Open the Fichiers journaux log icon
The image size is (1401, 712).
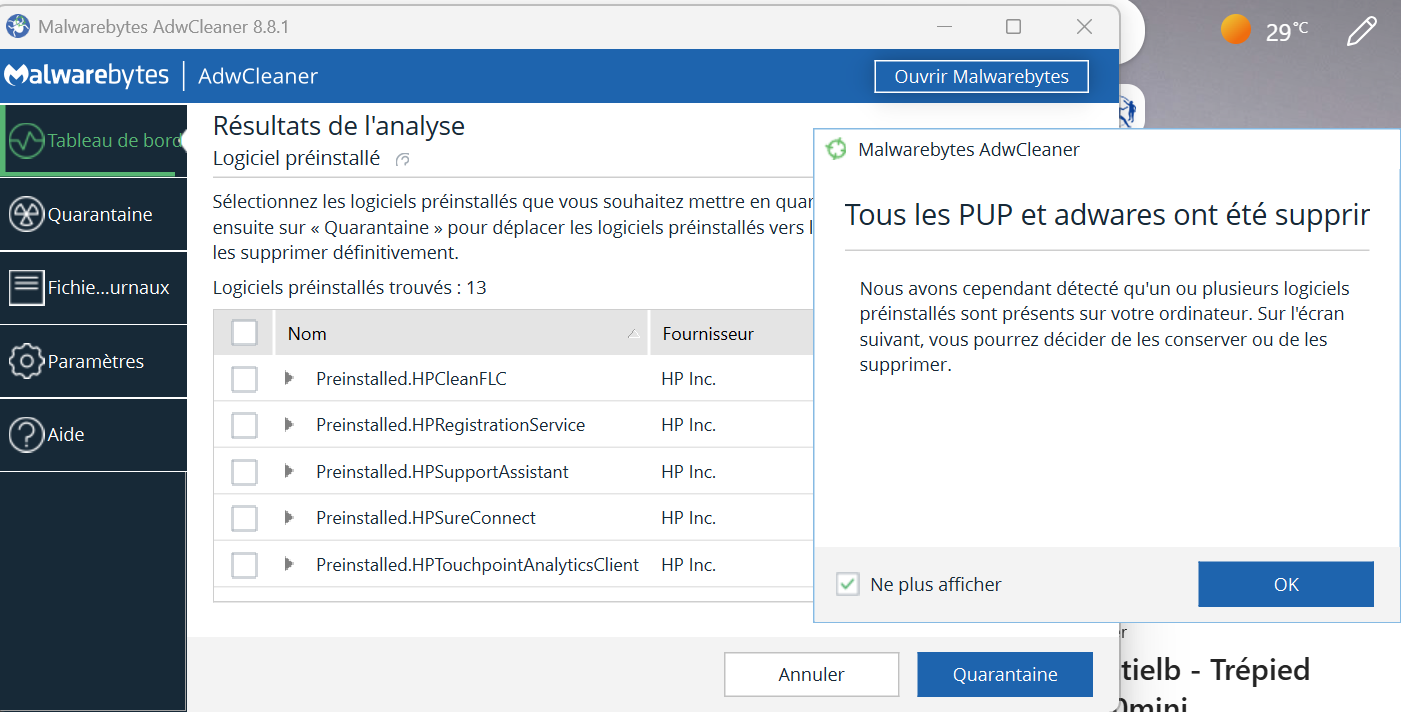tap(27, 287)
